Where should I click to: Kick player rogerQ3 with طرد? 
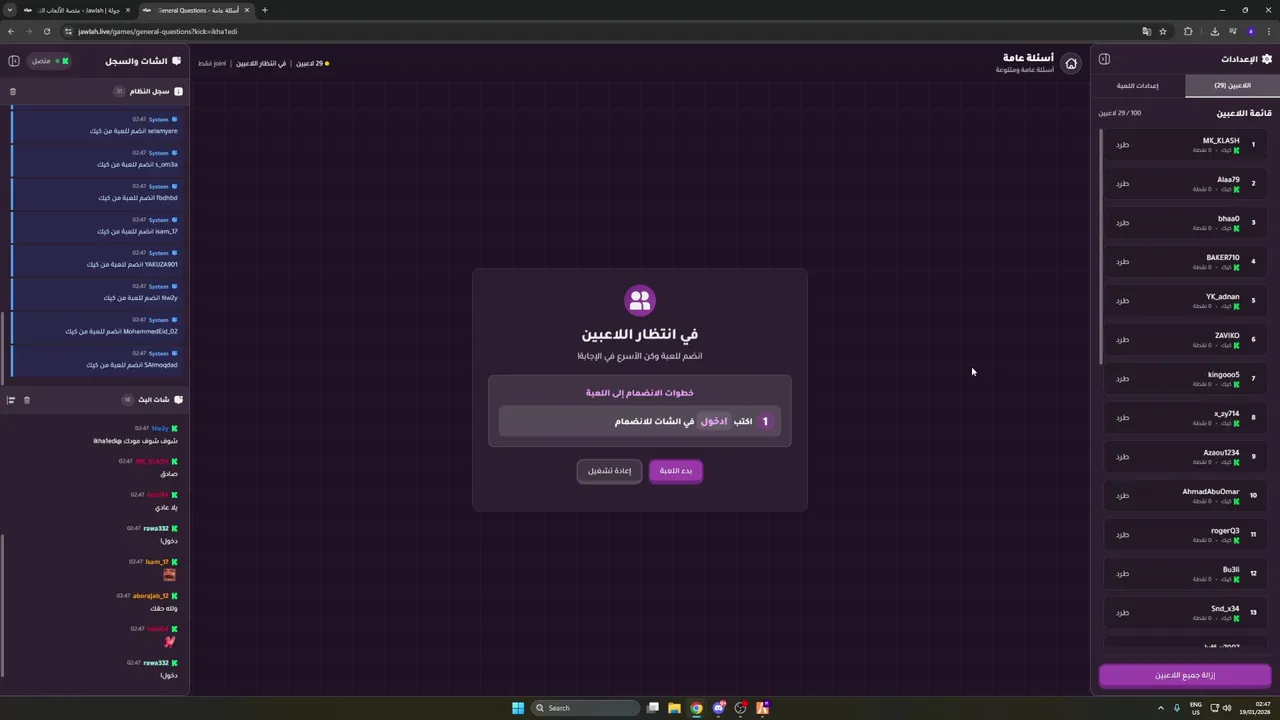pyautogui.click(x=1122, y=535)
